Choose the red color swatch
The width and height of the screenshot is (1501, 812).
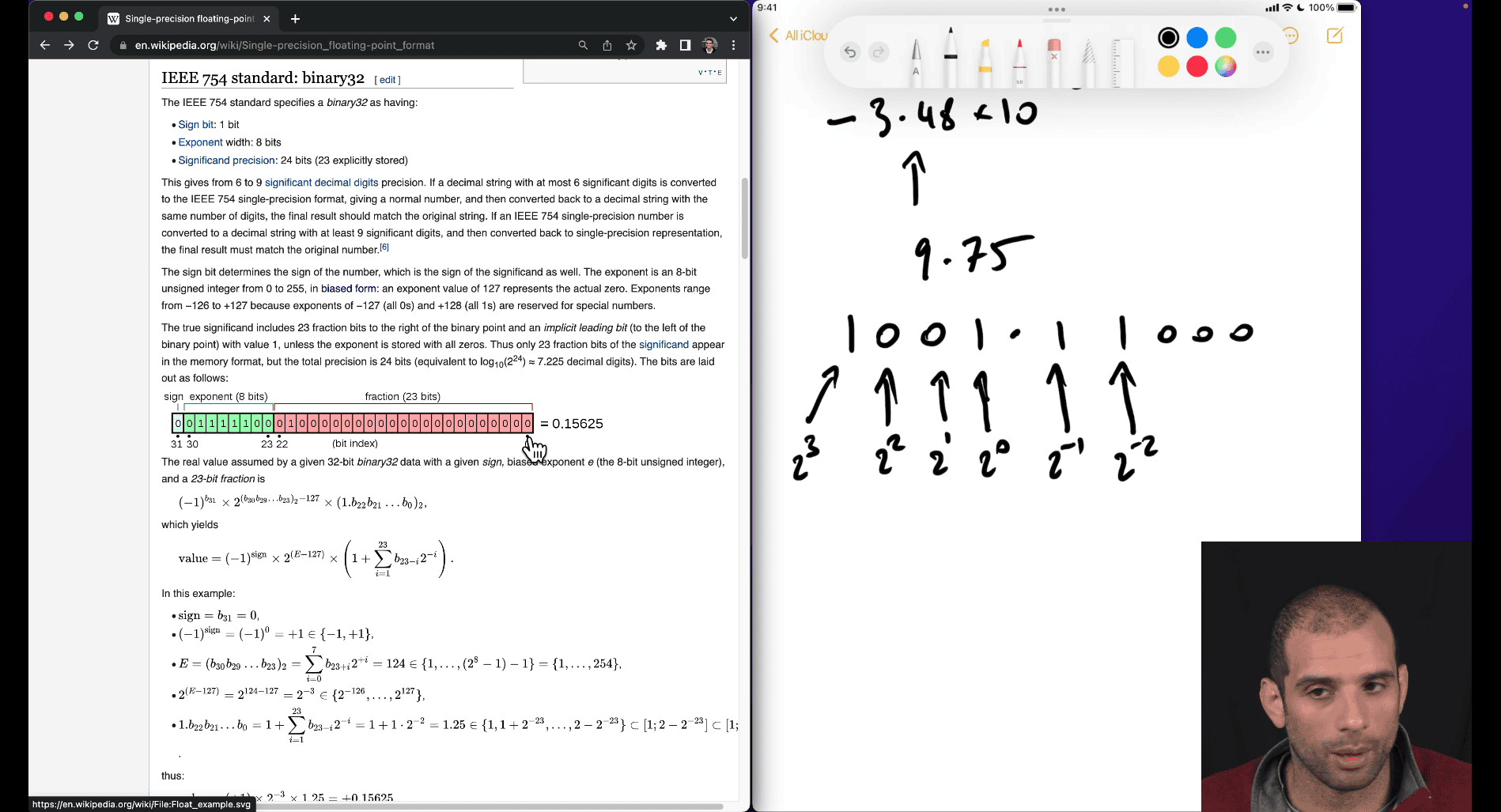1197,66
